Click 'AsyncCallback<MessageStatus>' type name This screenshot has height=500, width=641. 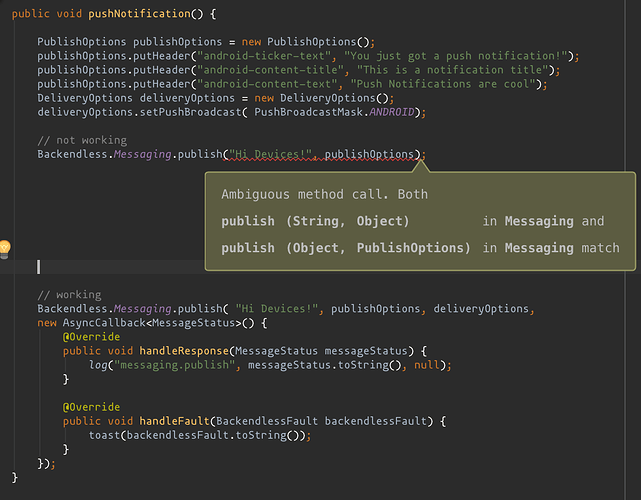click(152, 323)
